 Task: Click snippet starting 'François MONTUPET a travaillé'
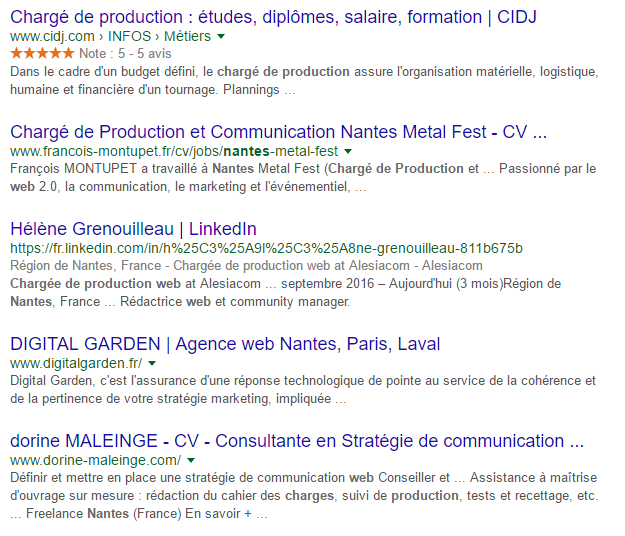click(x=303, y=178)
